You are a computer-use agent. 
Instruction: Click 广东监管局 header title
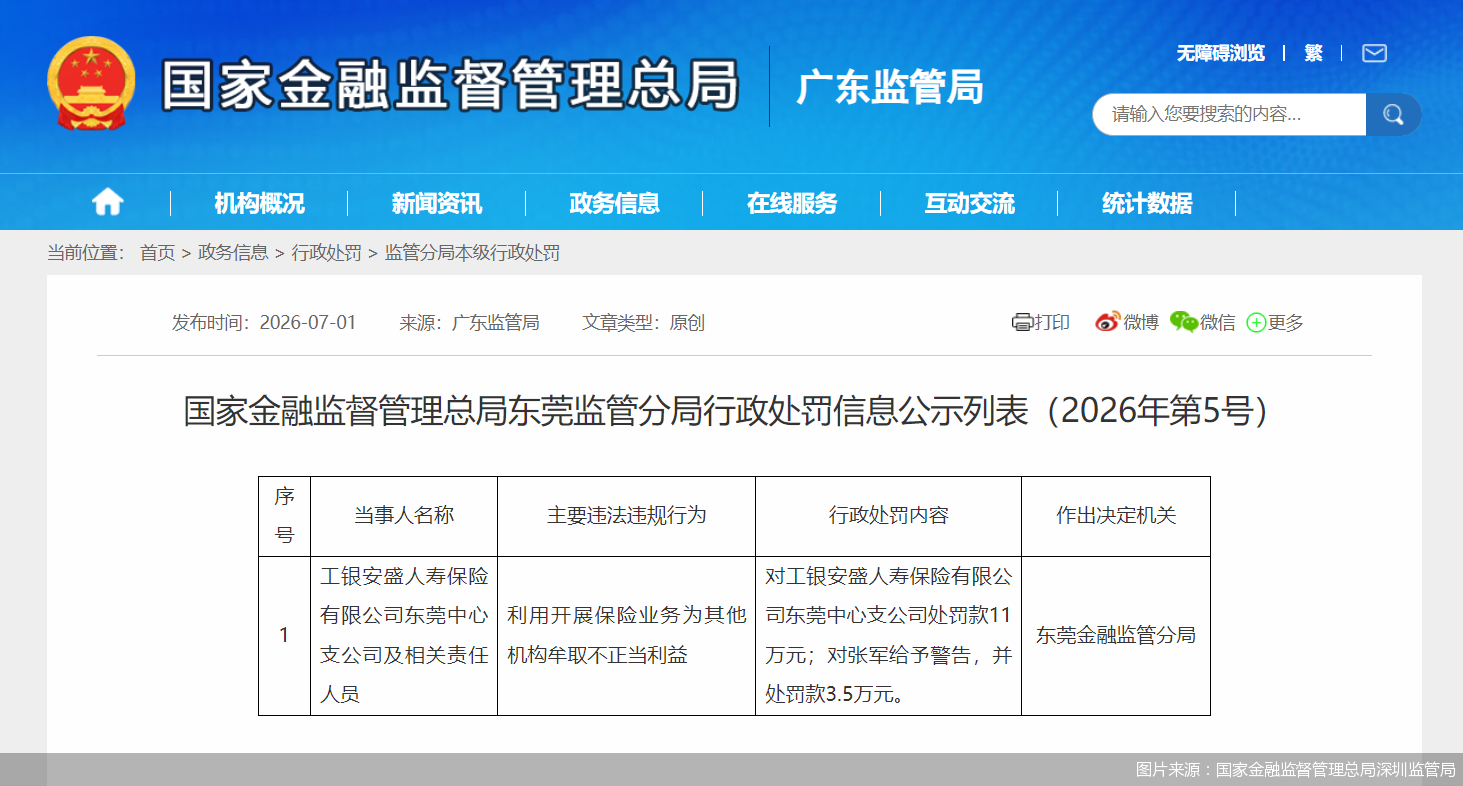(890, 87)
